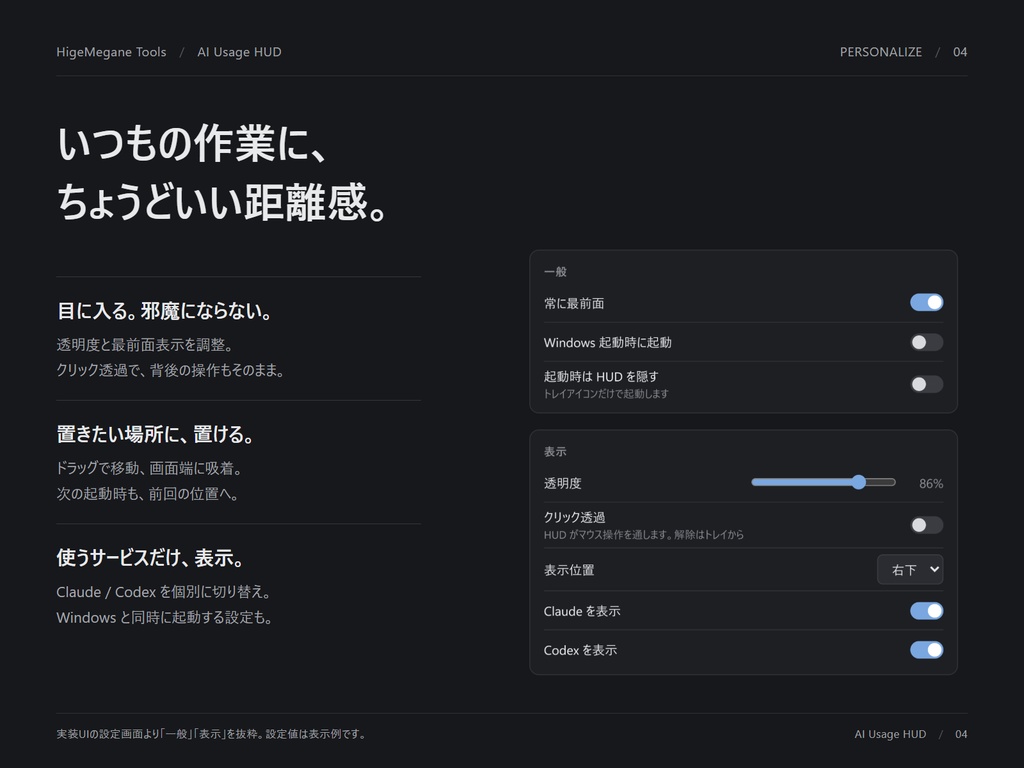This screenshot has height=768, width=1024.
Task: Click AI Usage HUD header breadcrumb
Action: click(239, 52)
